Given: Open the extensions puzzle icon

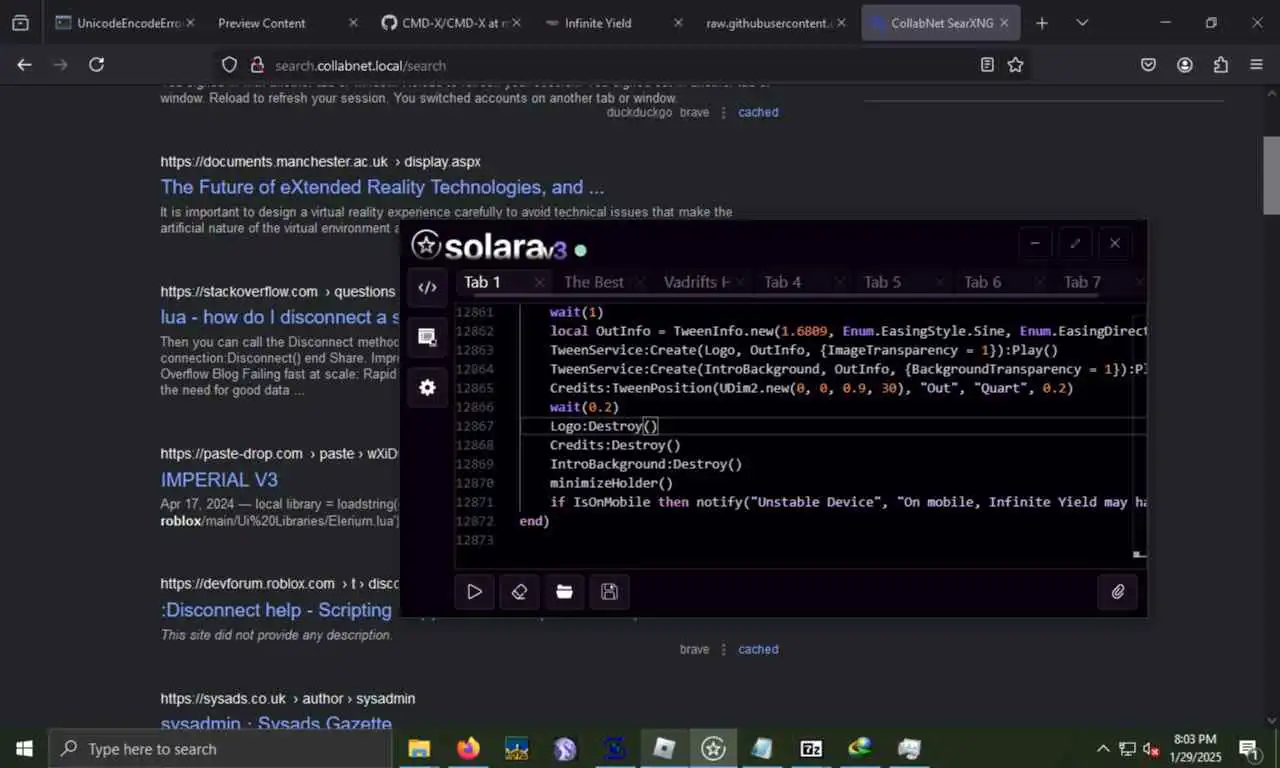Looking at the screenshot, I should coord(1221,65).
